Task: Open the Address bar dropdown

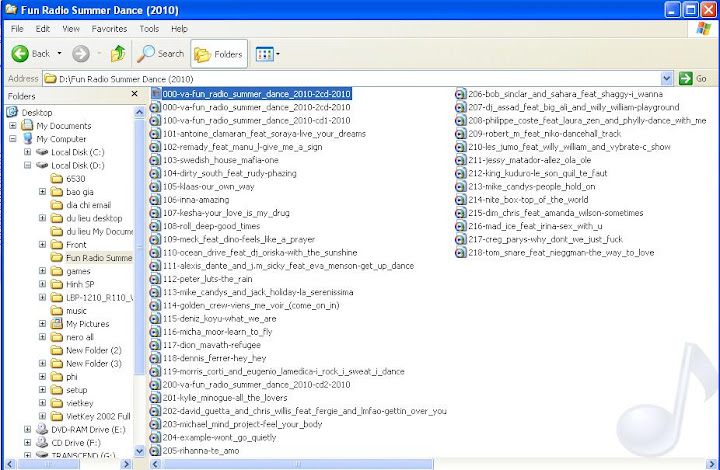Action: (667, 78)
